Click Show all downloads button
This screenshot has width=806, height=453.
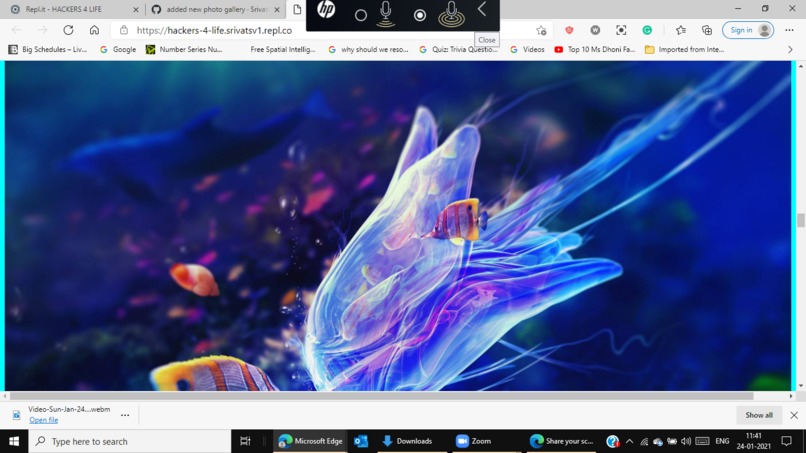coord(759,415)
